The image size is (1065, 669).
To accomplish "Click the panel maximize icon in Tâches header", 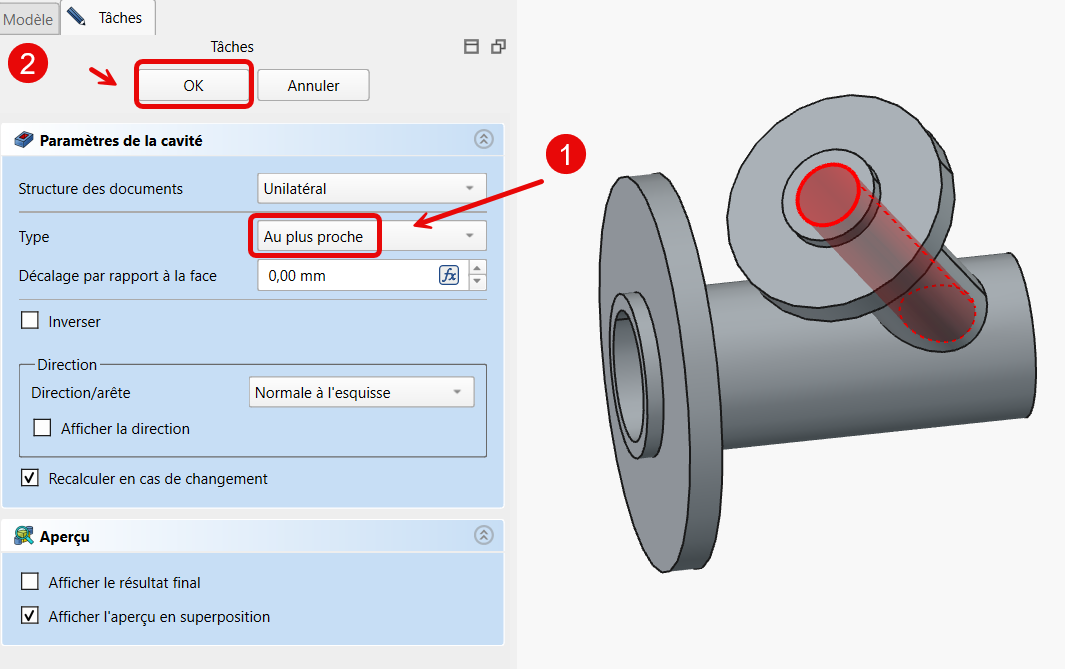I will tap(472, 47).
